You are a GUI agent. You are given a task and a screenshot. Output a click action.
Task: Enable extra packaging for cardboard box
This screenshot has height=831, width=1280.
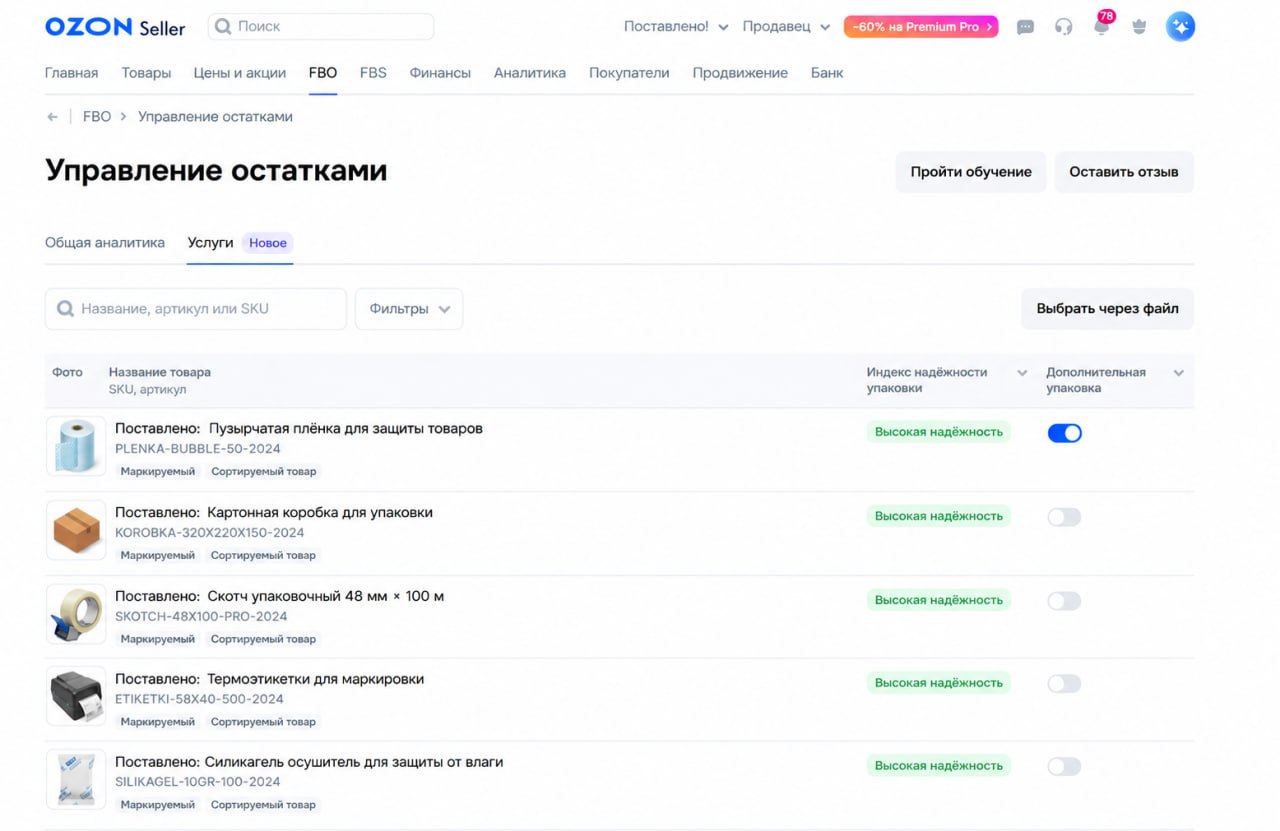1064,517
